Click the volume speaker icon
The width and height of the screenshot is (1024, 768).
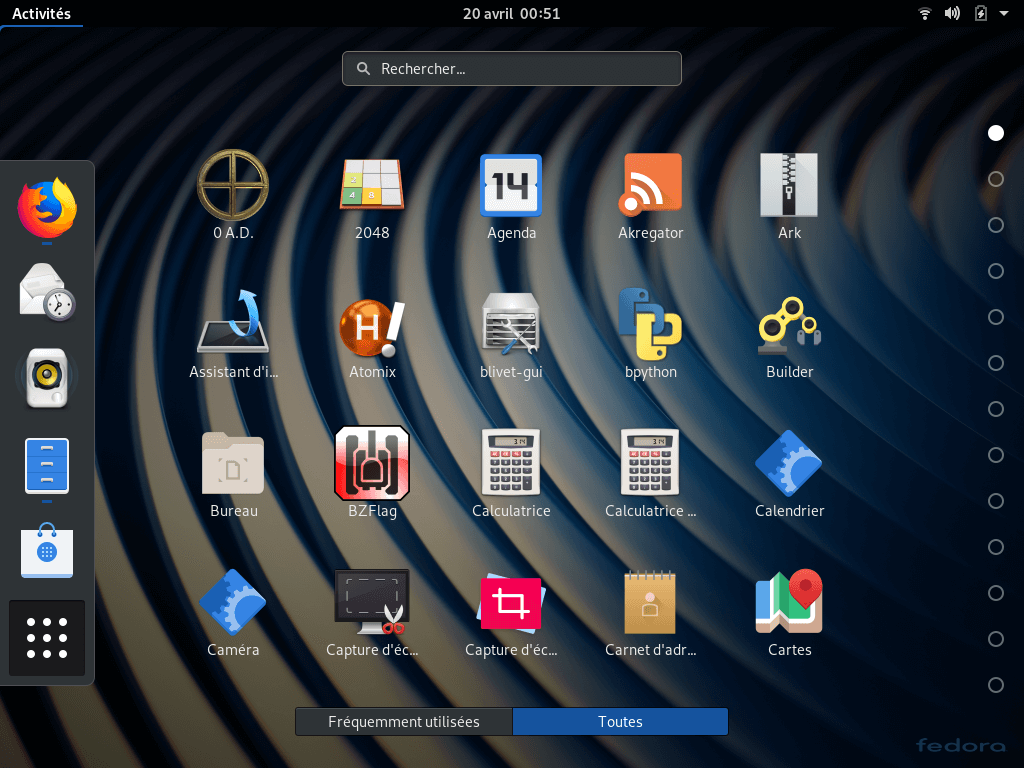[952, 13]
